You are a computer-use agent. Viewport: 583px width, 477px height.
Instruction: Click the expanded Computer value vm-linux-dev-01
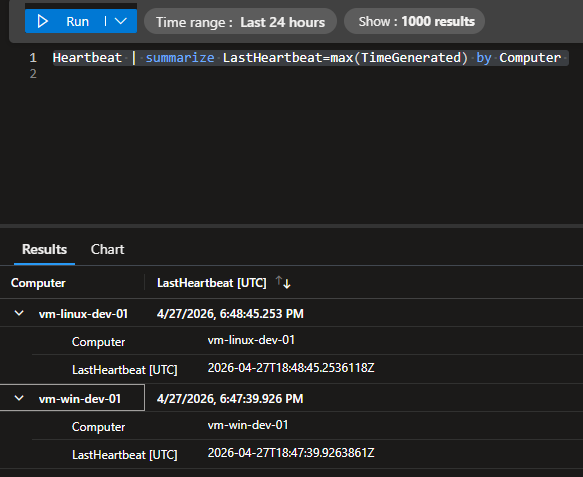coord(251,340)
